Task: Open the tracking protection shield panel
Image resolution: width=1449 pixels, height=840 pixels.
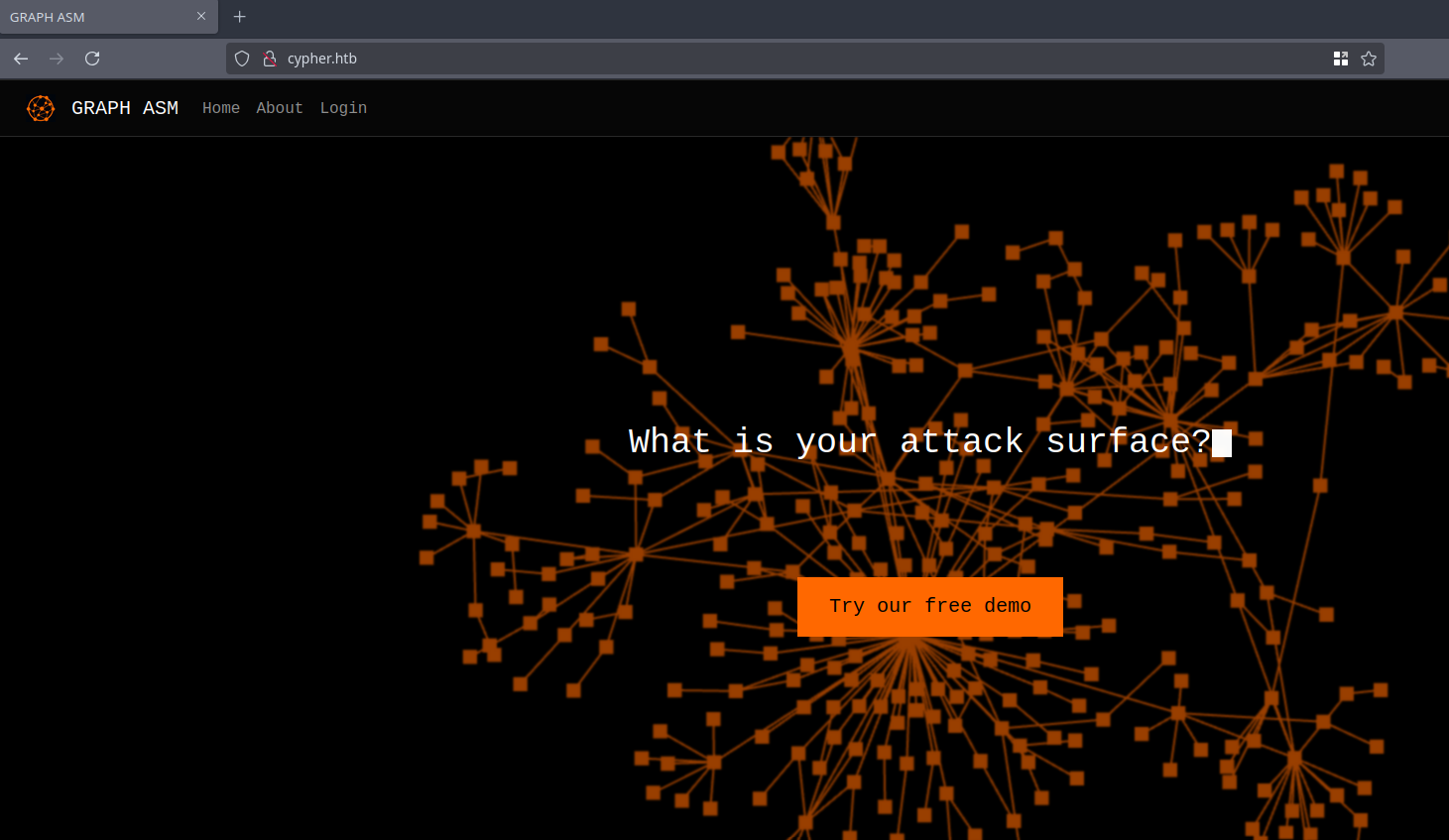Action: point(242,59)
